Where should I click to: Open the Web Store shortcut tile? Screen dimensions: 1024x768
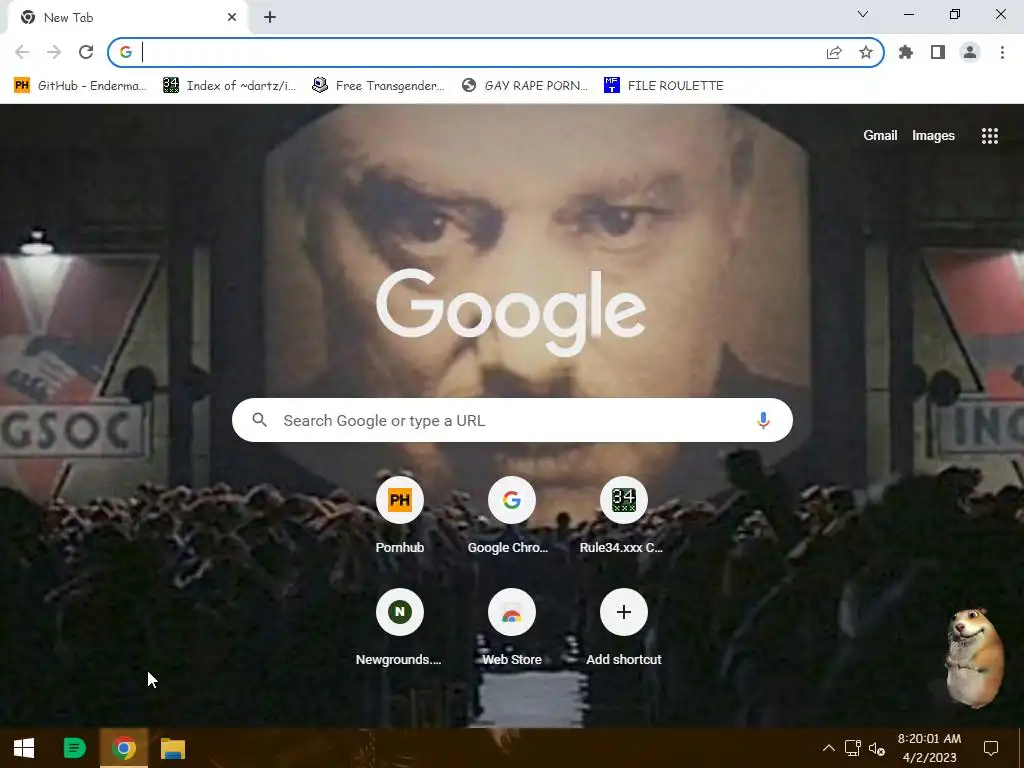[x=511, y=628]
